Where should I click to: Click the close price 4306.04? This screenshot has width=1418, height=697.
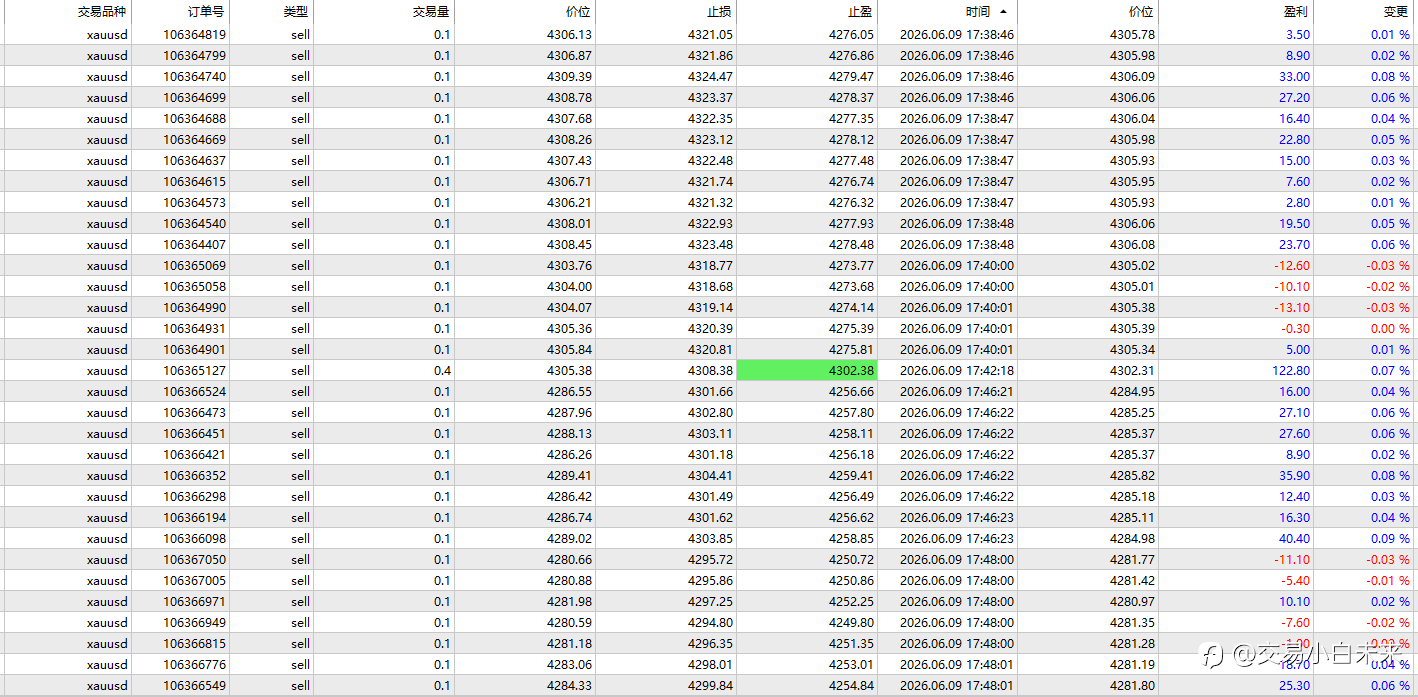pos(1132,118)
